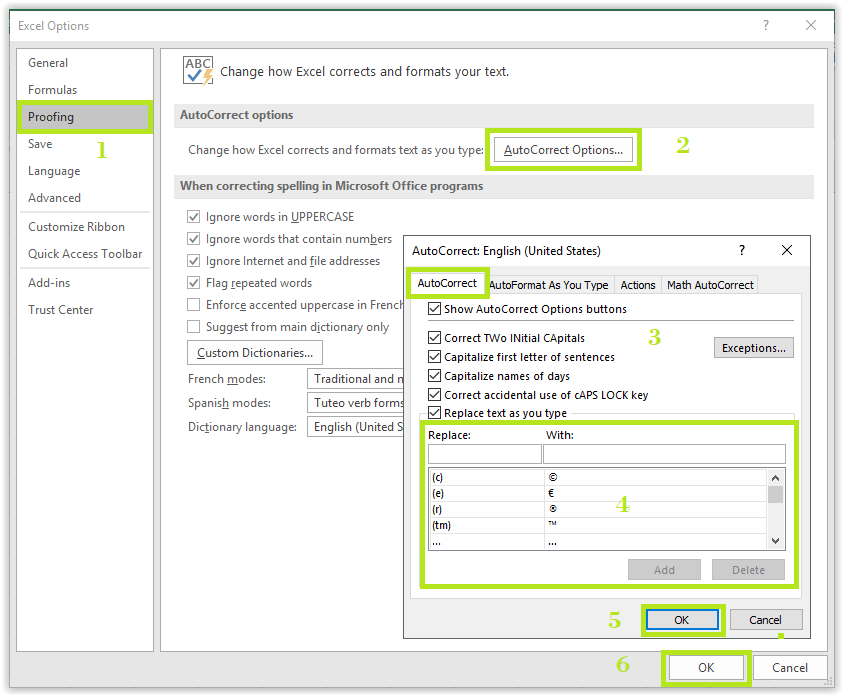Open the Spanish modes dropdown
The height and width of the screenshot is (696, 843).
click(x=355, y=403)
